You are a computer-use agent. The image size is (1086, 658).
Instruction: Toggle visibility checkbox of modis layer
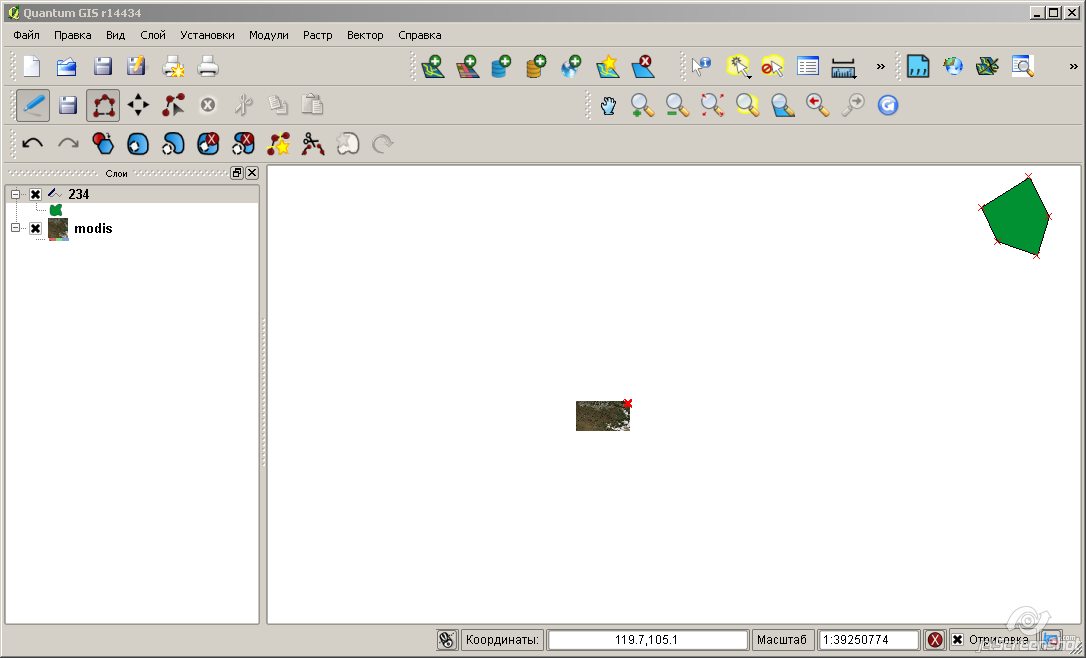[35, 228]
